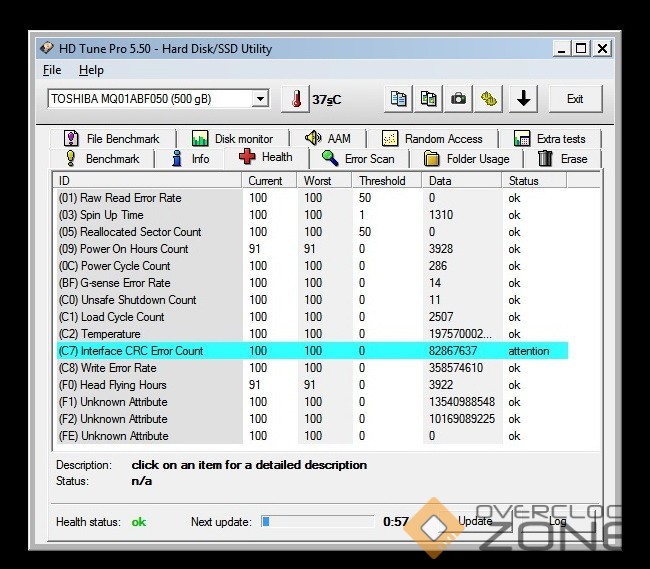The height and width of the screenshot is (569, 650).
Task: Minimize the HD Tune Pro window
Action: (x=562, y=49)
